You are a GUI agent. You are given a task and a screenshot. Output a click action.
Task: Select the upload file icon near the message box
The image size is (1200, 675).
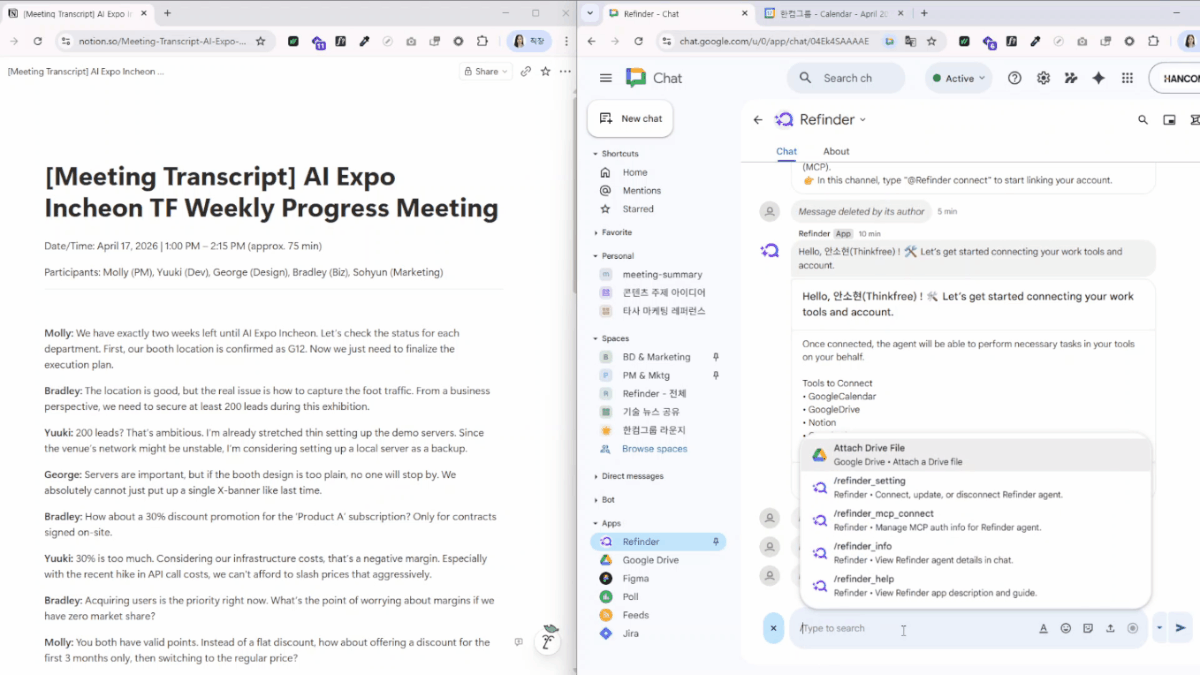(1110, 628)
